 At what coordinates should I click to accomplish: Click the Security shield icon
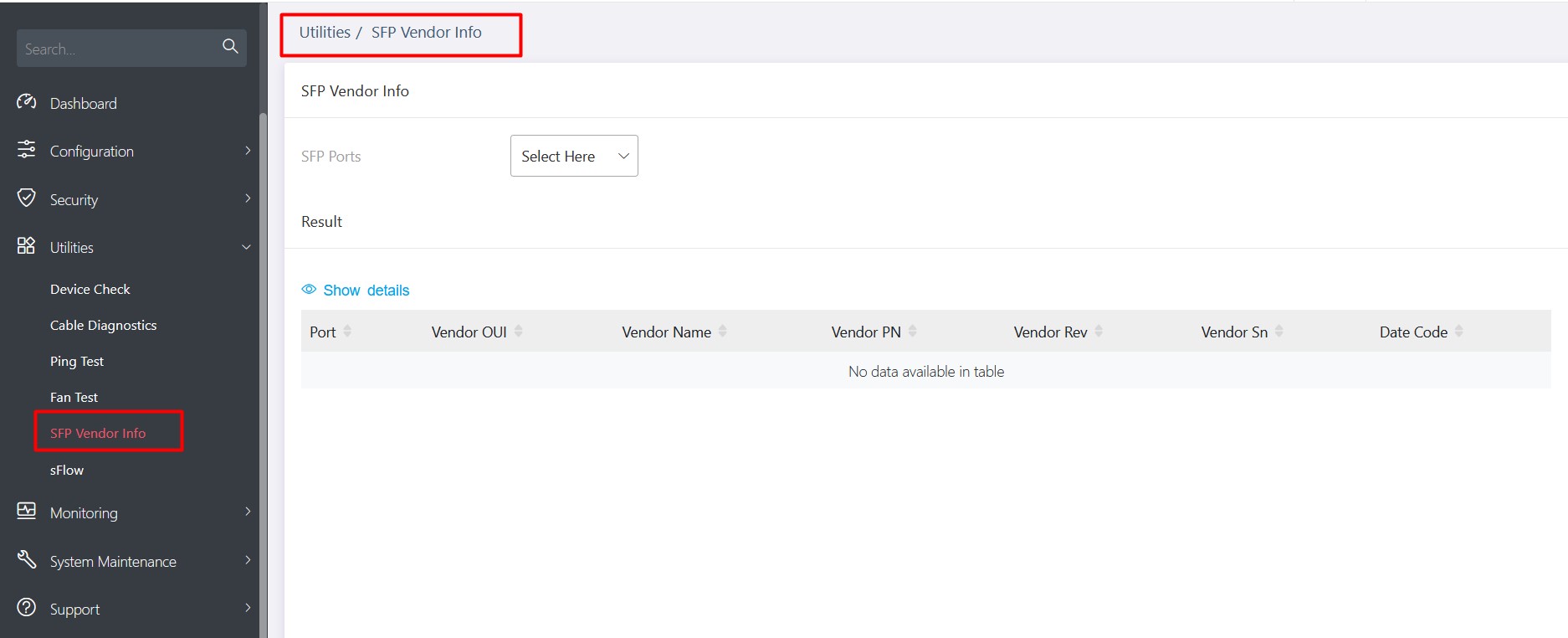(27, 198)
